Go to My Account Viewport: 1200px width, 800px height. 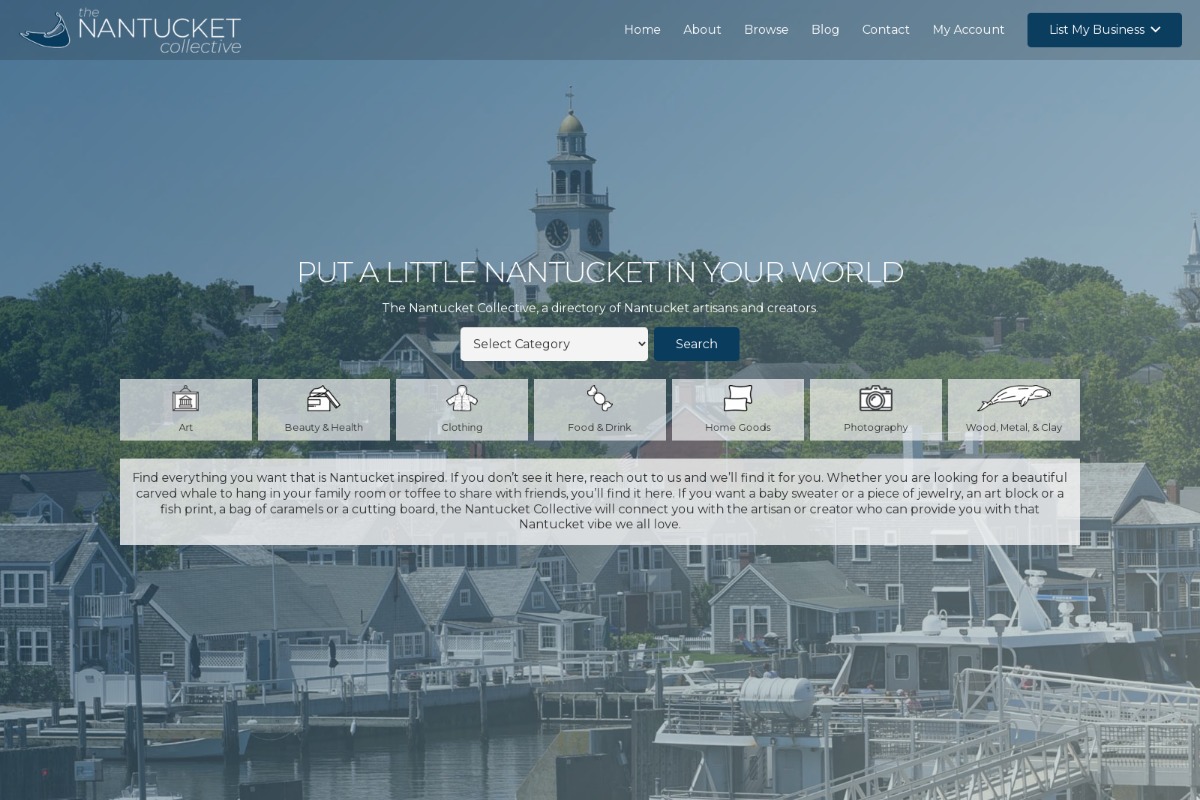(969, 30)
